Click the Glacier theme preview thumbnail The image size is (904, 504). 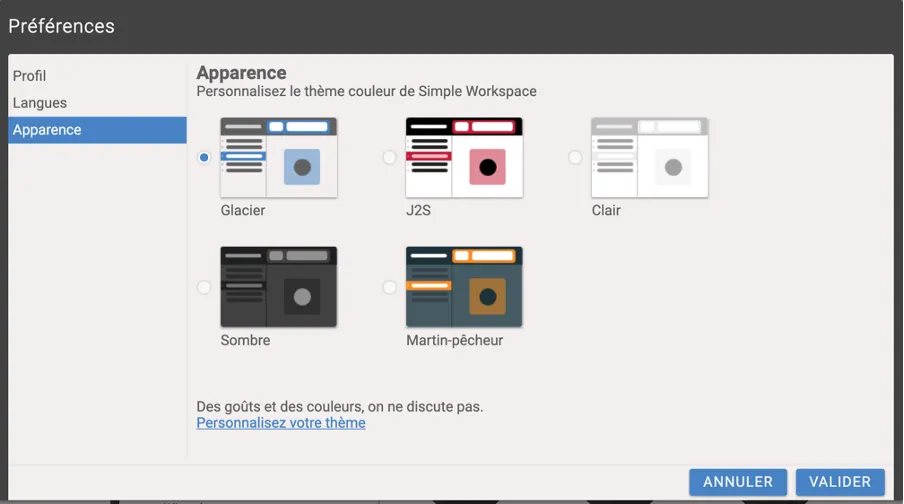tap(279, 157)
